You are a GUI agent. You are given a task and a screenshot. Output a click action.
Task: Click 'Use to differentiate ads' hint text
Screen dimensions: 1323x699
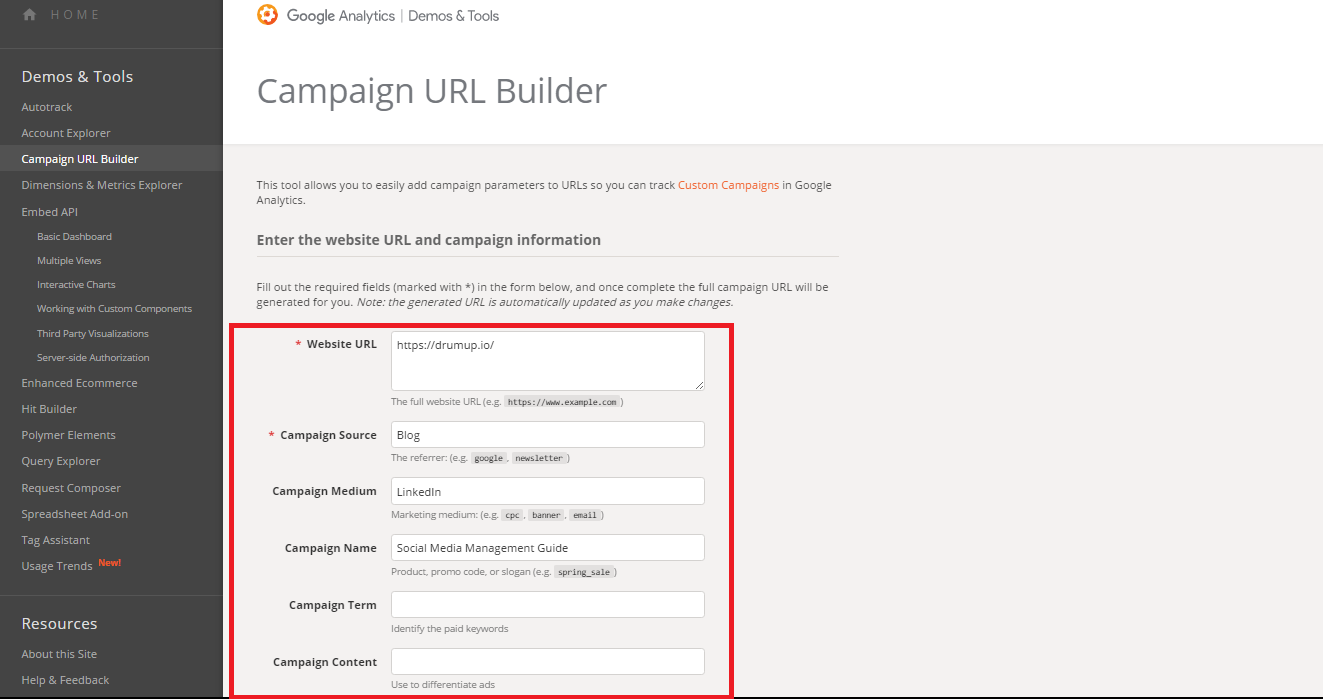(443, 685)
